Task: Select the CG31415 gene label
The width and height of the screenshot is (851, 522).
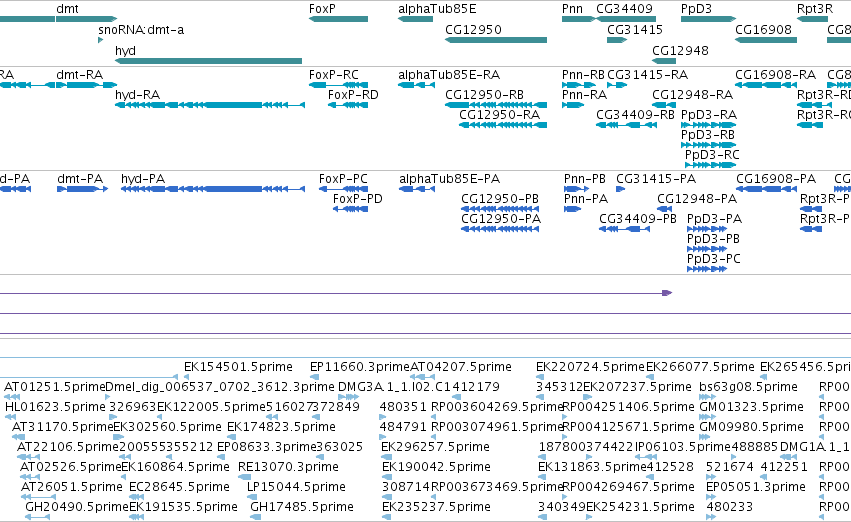Action: 635,30
